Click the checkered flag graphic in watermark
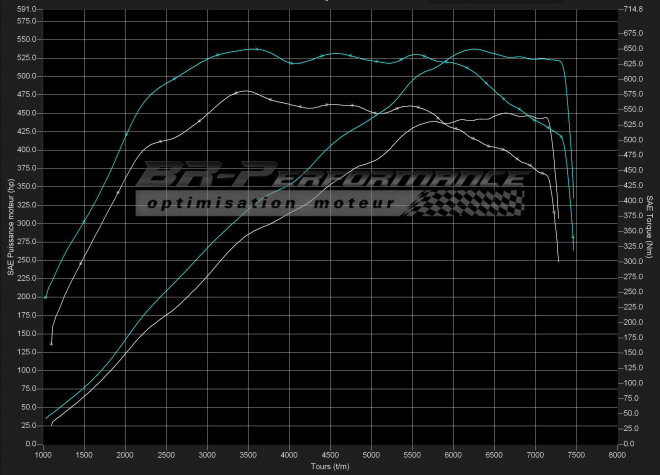This screenshot has width=660, height=475. coord(470,202)
